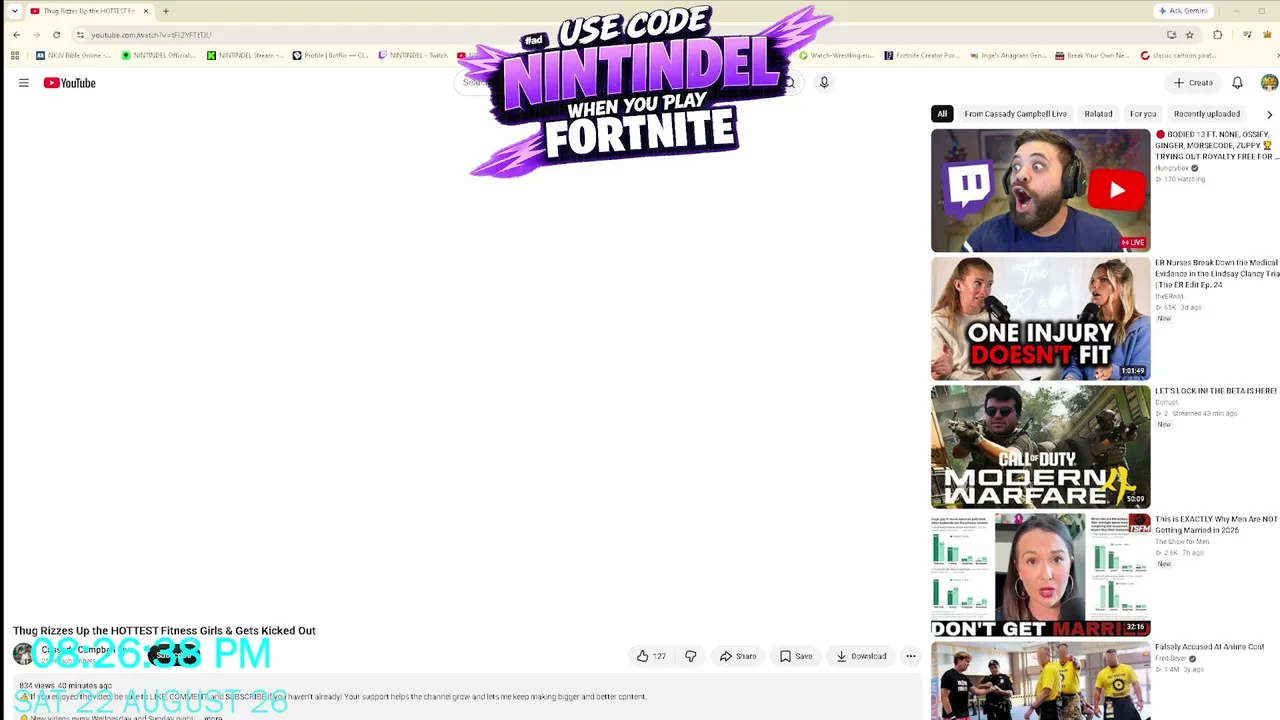
Task: Select 'From Cassady Campbell Live' chip
Action: (x=1015, y=114)
